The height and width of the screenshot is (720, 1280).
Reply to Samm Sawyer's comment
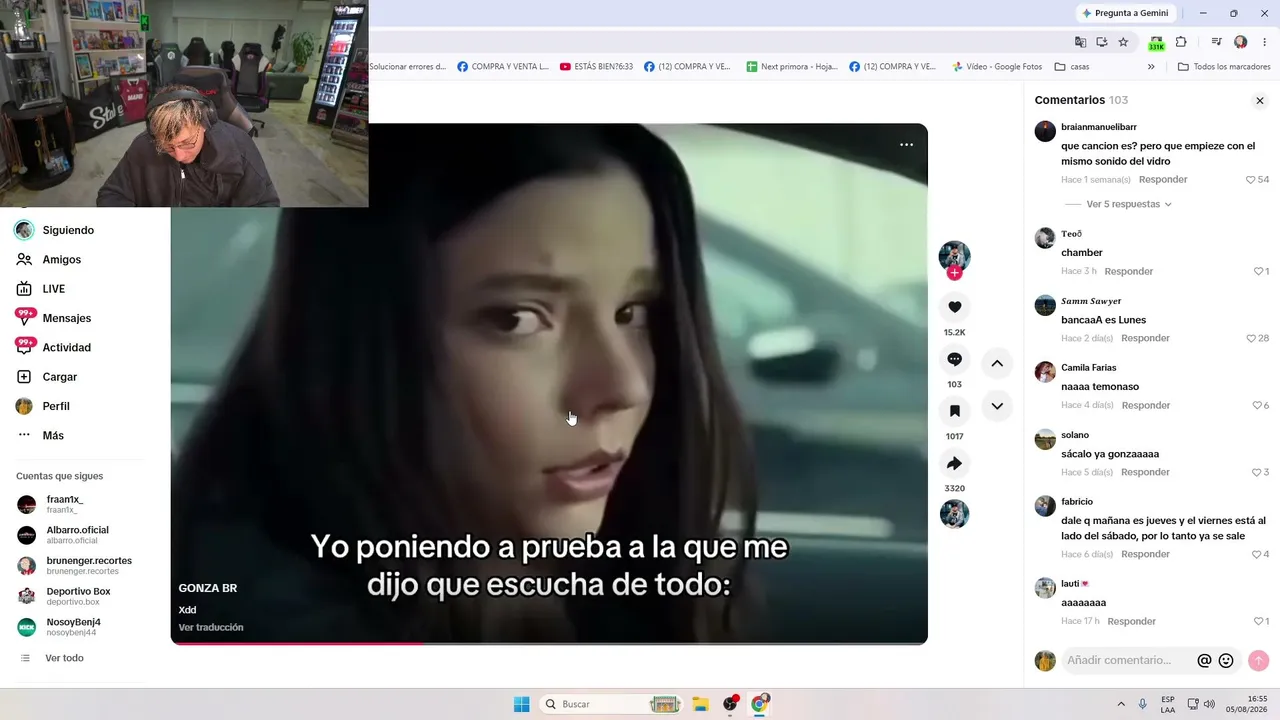pyautogui.click(x=1146, y=338)
